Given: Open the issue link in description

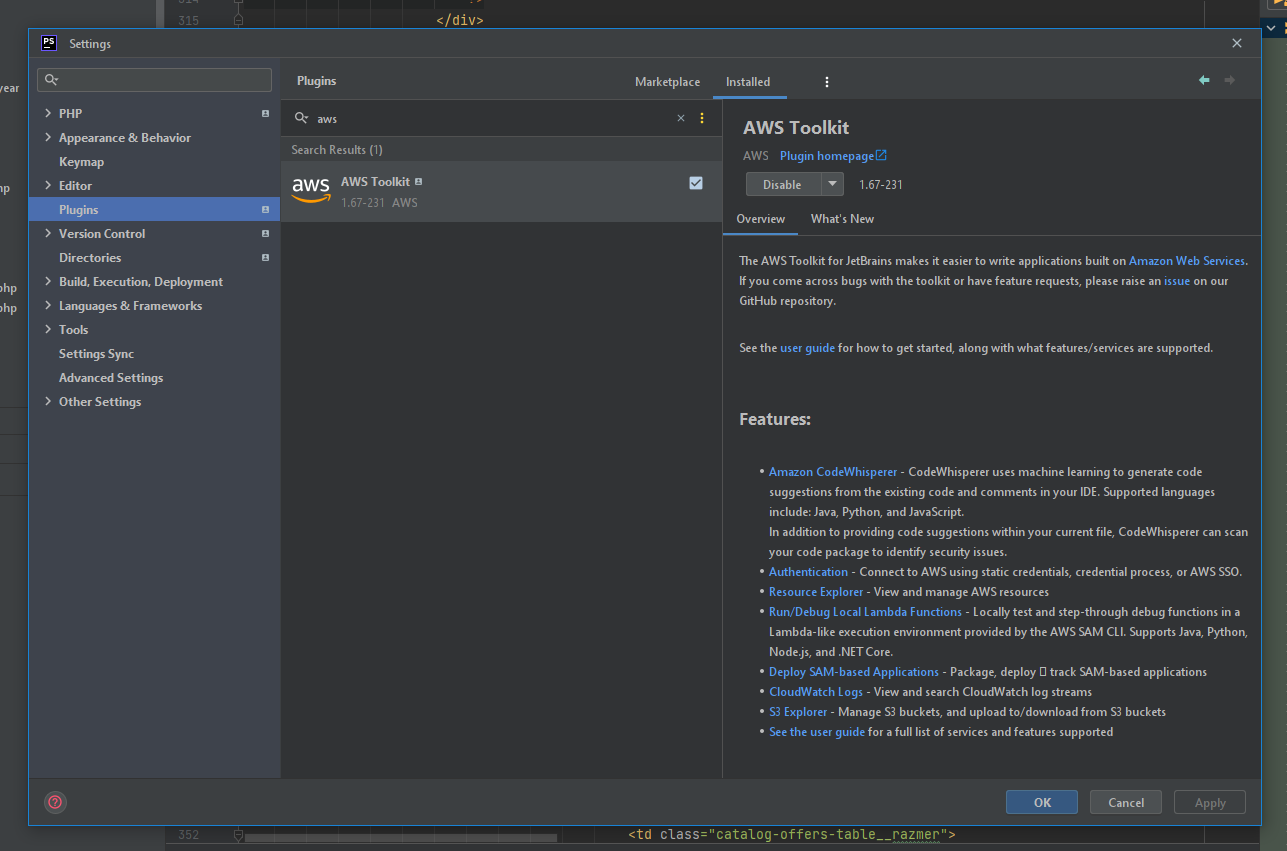Looking at the screenshot, I should pyautogui.click(x=1177, y=281).
